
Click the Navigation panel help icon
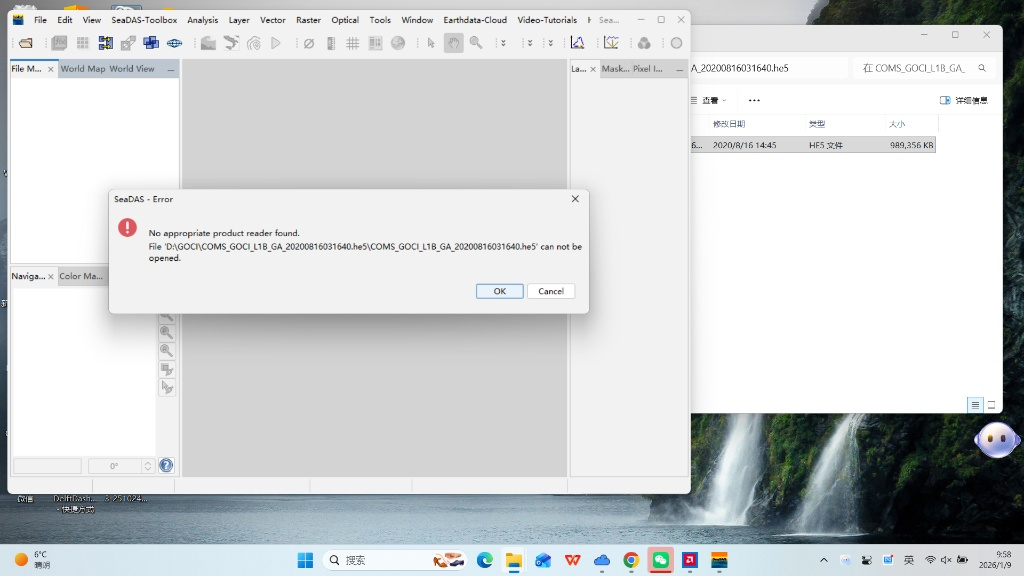point(166,465)
